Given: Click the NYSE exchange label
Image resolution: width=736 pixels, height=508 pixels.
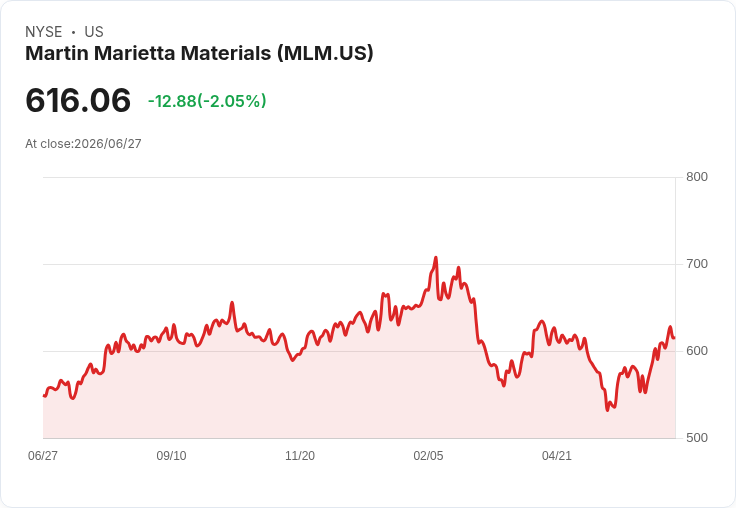Looking at the screenshot, I should (43, 32).
